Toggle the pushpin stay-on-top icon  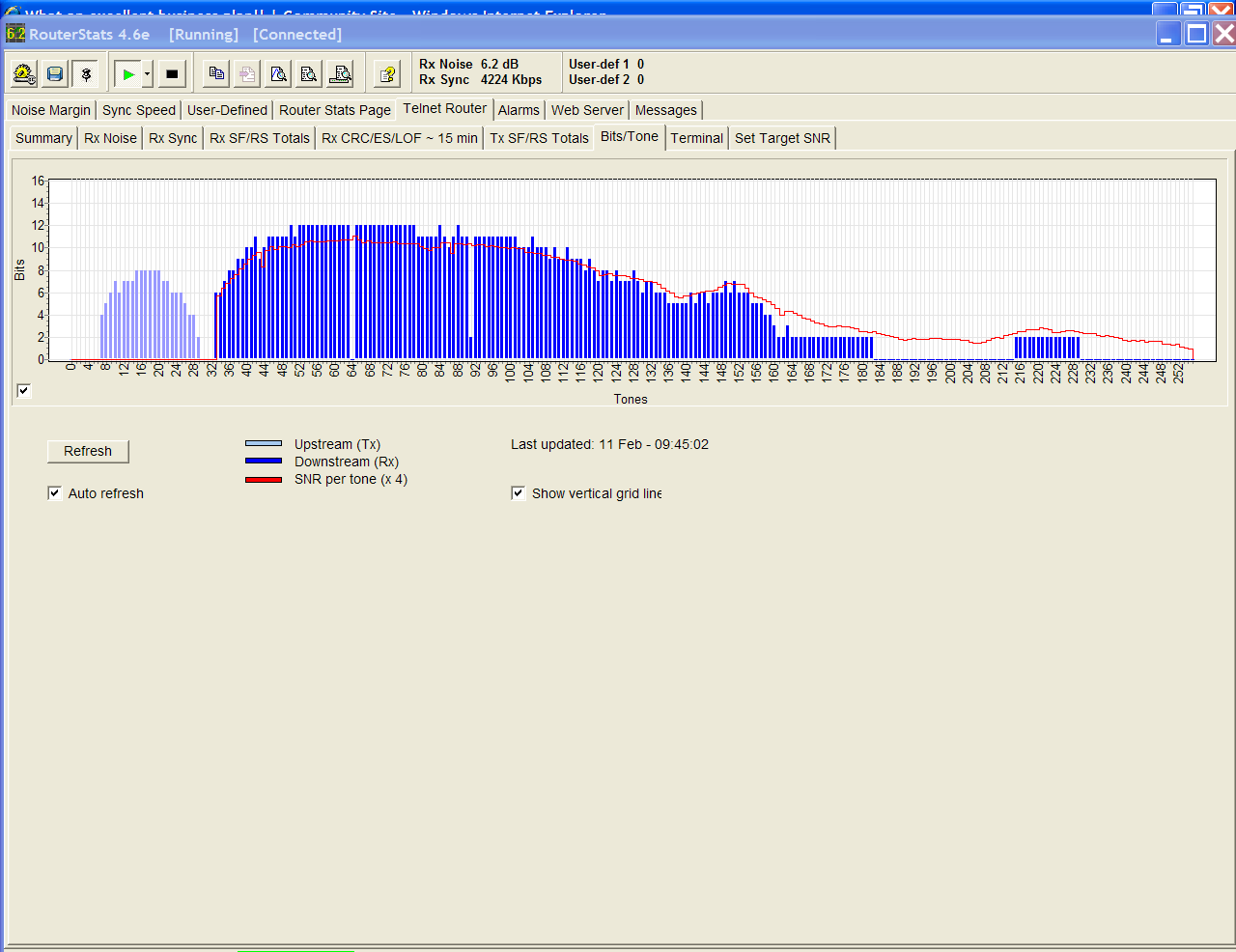click(86, 74)
